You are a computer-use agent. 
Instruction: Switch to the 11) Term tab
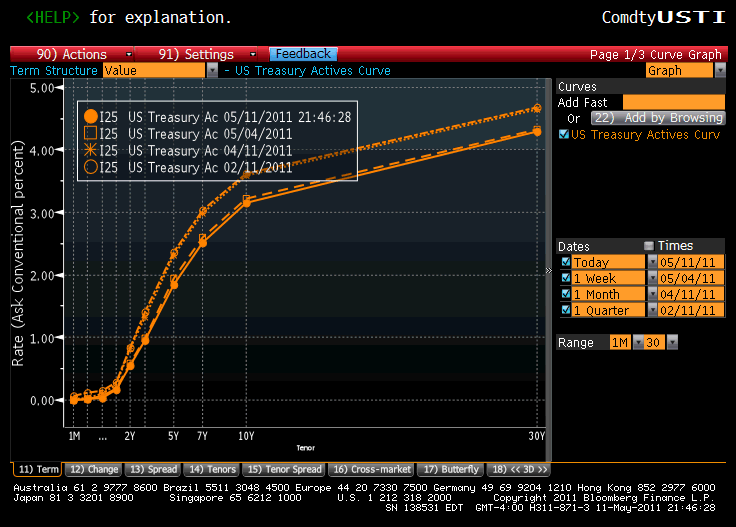[38, 469]
